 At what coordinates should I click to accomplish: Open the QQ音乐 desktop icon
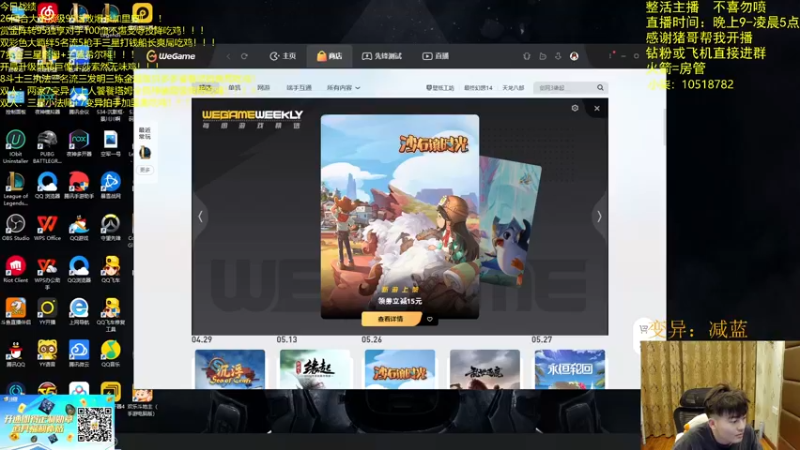[110, 353]
